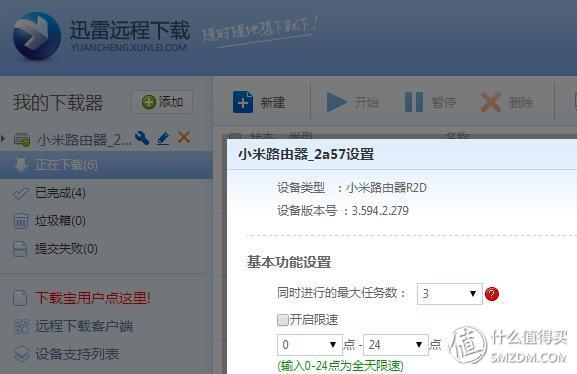Image resolution: width=577 pixels, height=374 pixels.
Task: Click the 提交失败 document icon
Action: pos(20,249)
